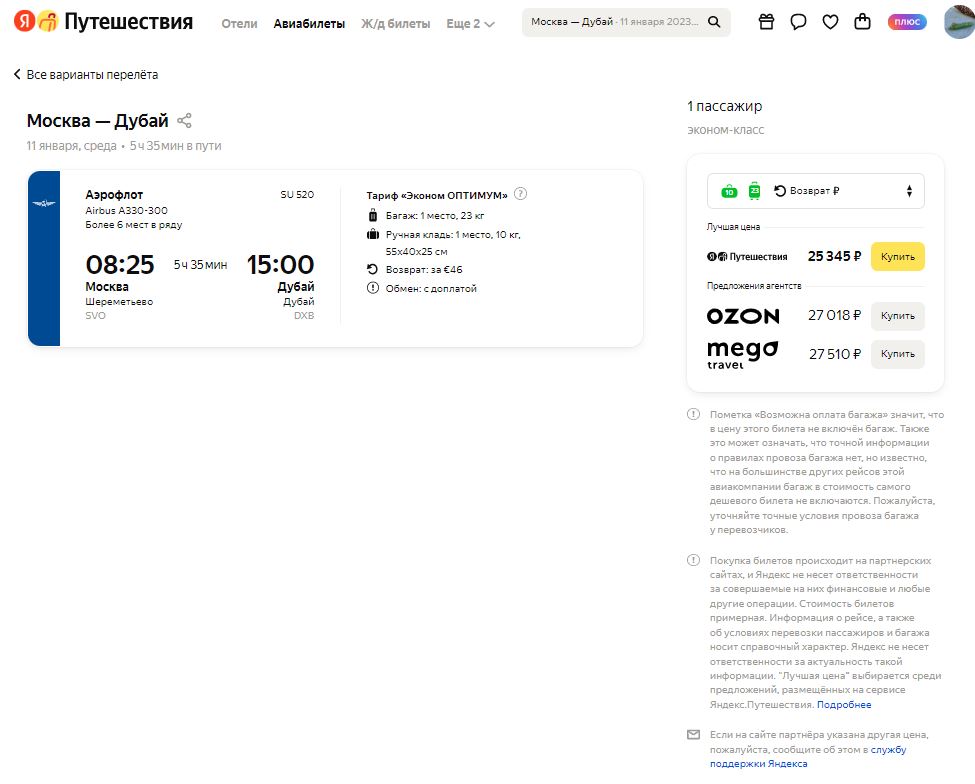Click the baggage suitcase icon in tariff
Image resolution: width=975 pixels, height=784 pixels.
[x=372, y=216]
